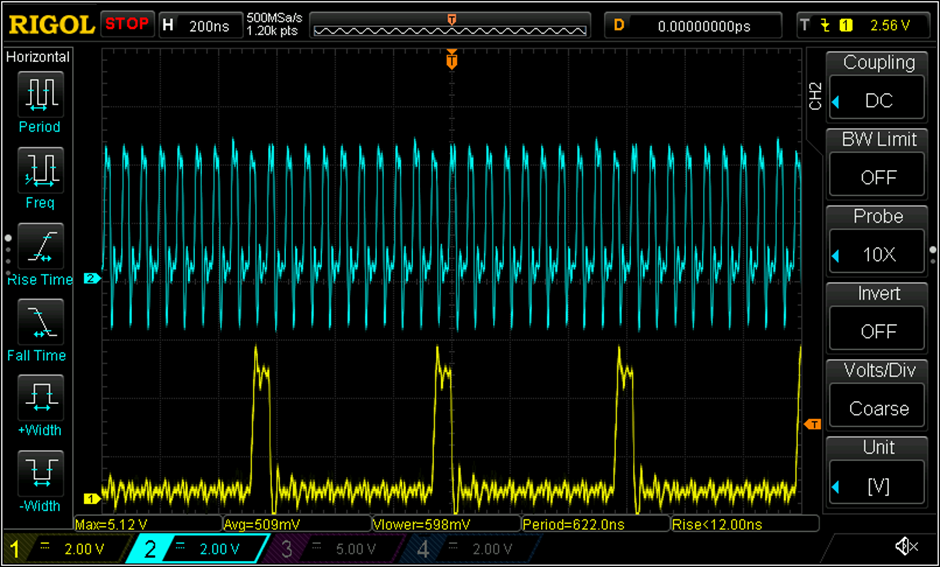
Task: Select the Period measurement icon
Action: (40, 92)
